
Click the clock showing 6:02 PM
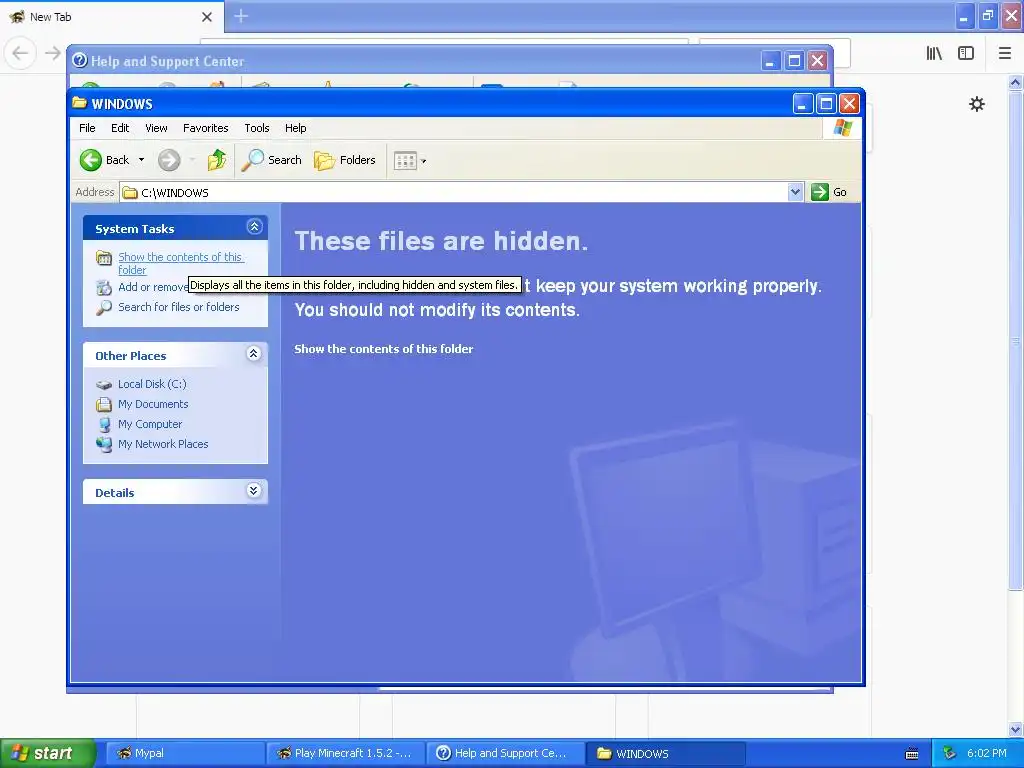(x=987, y=754)
